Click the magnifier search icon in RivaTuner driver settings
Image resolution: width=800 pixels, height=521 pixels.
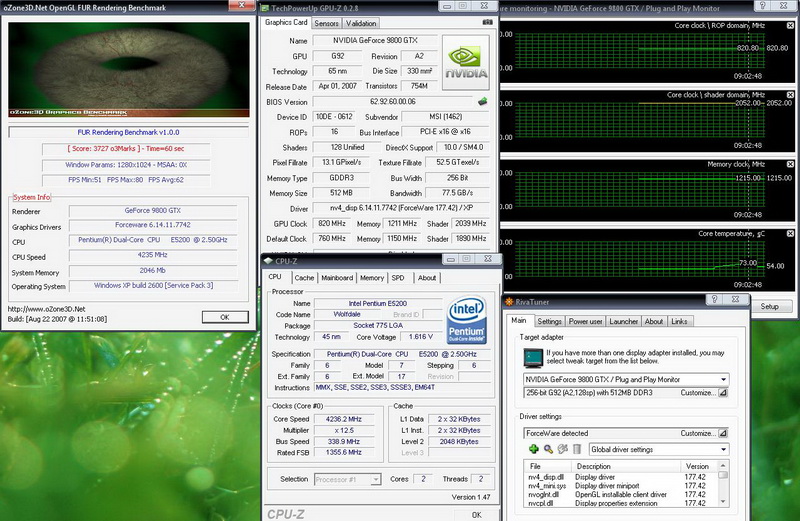[548, 449]
